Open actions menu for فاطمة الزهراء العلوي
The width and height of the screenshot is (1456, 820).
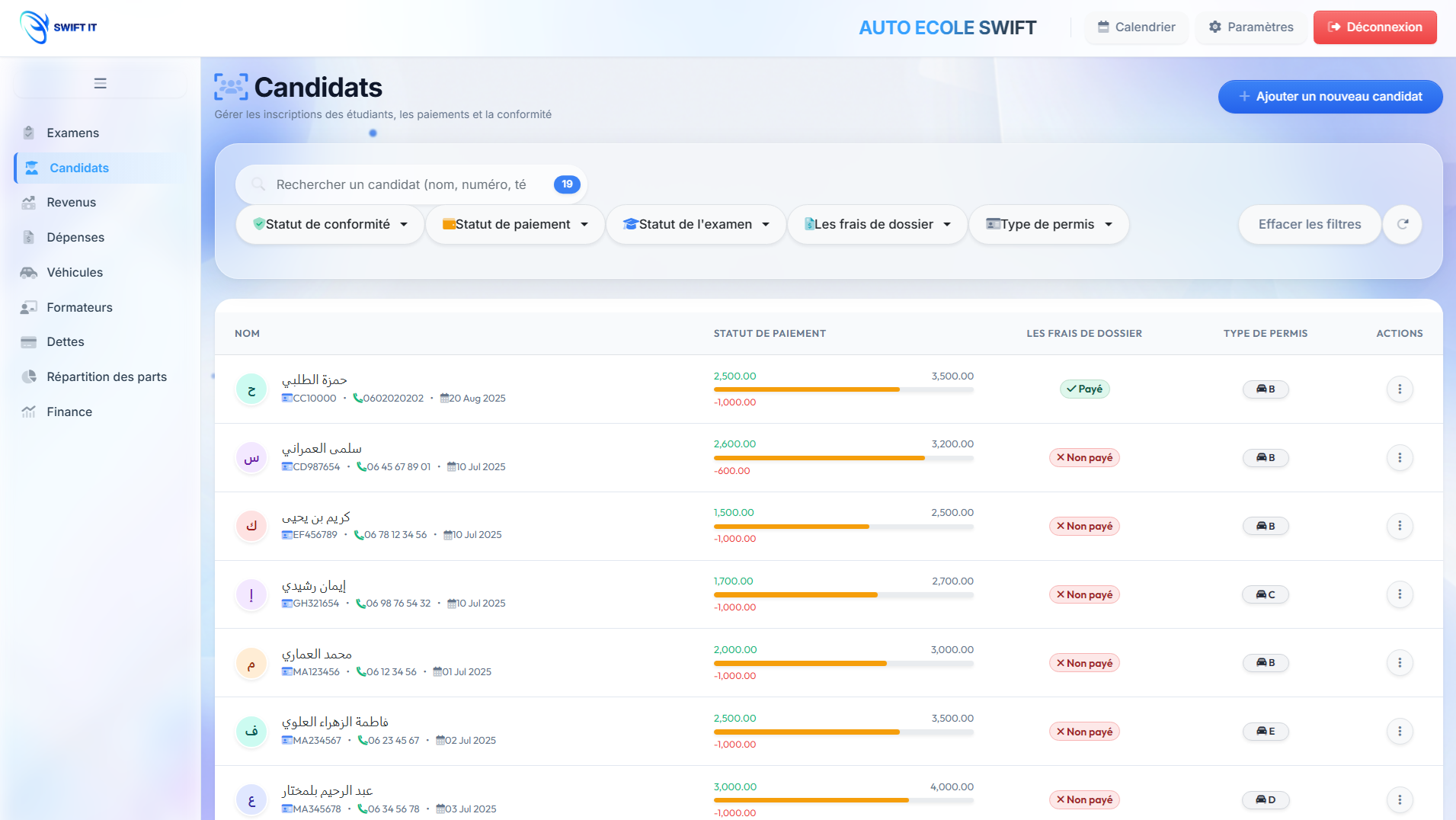tap(1399, 732)
